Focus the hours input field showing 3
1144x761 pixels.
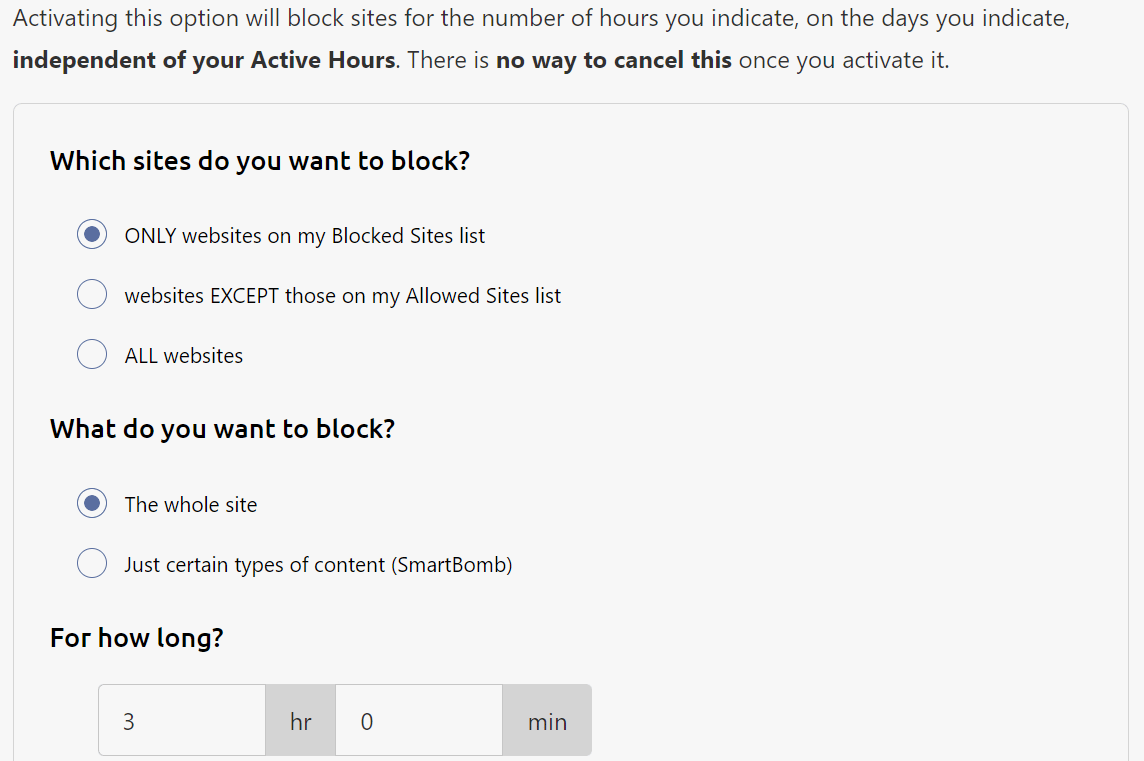point(182,720)
